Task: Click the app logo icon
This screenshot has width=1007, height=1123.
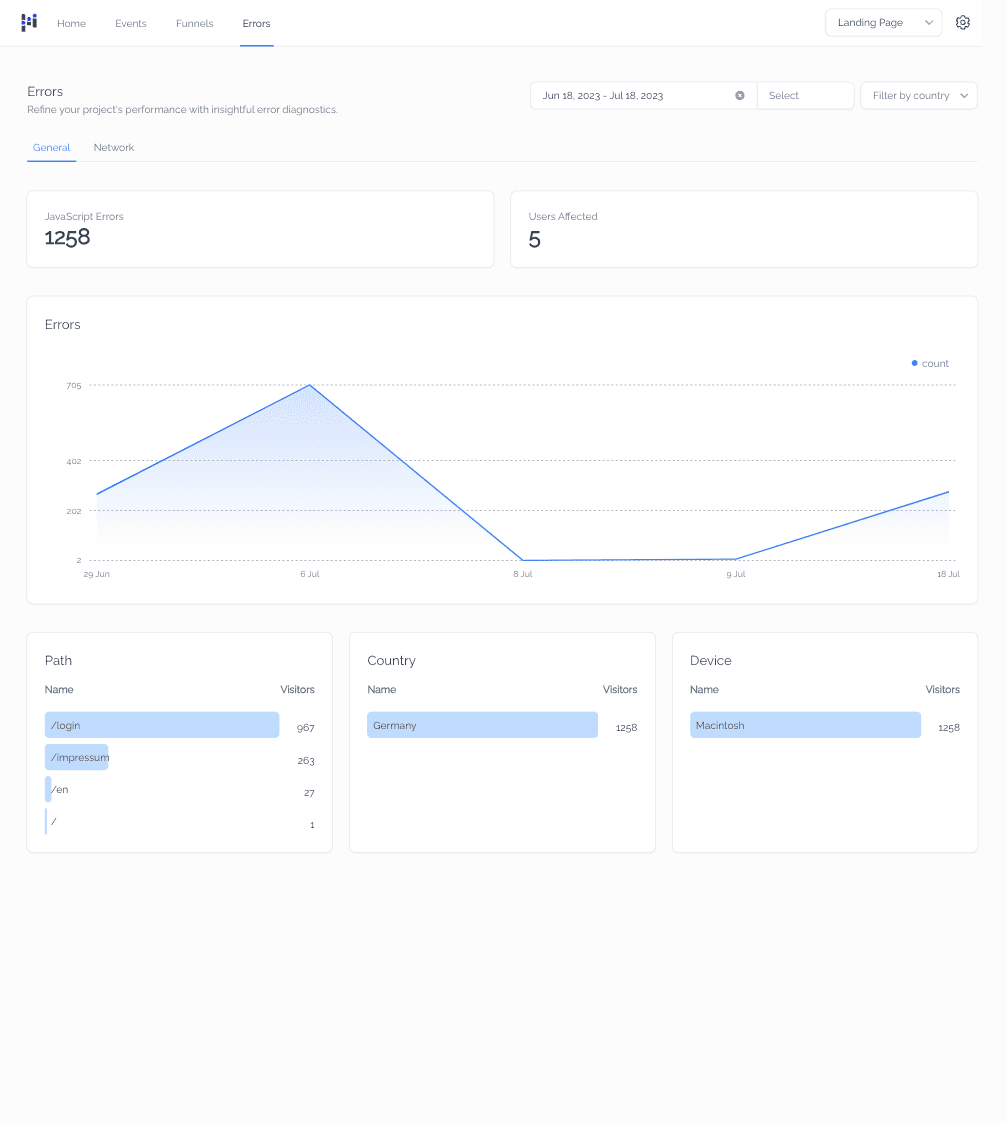Action: (29, 22)
